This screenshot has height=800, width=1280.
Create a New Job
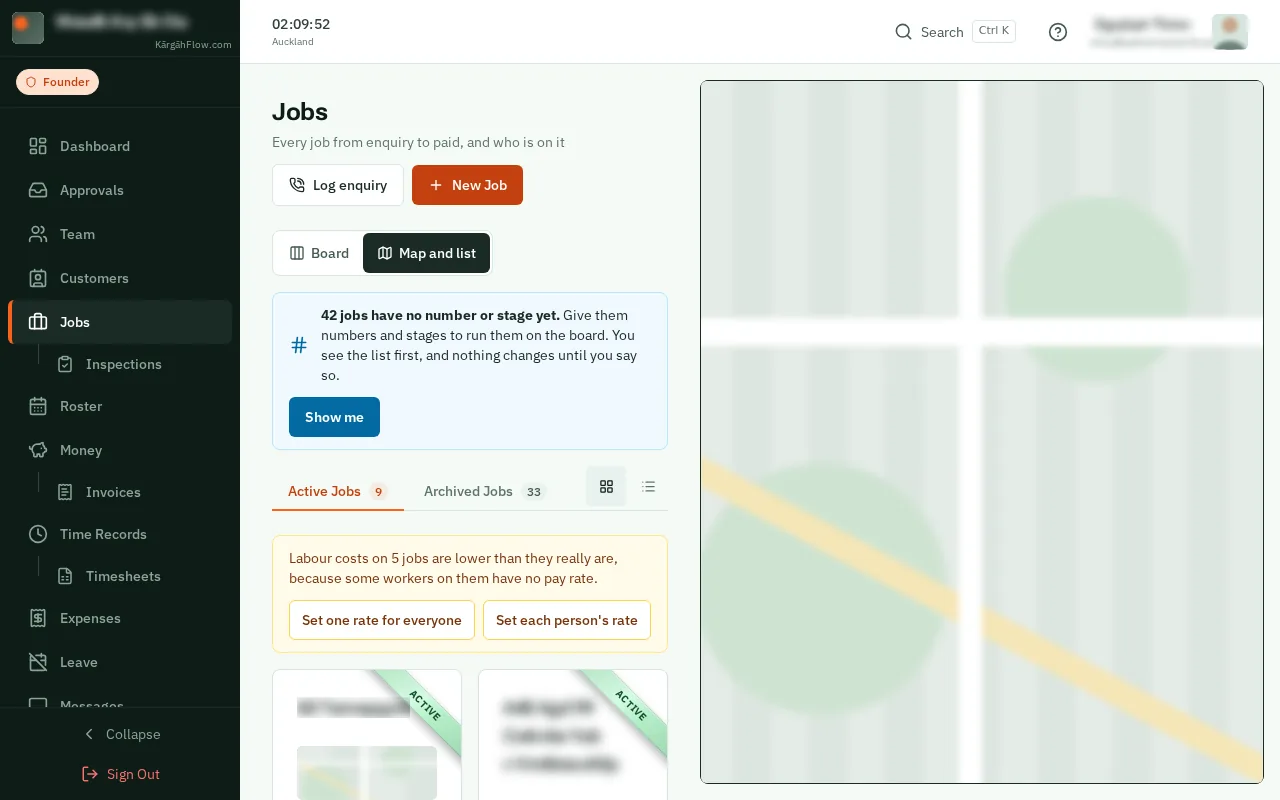tap(467, 185)
